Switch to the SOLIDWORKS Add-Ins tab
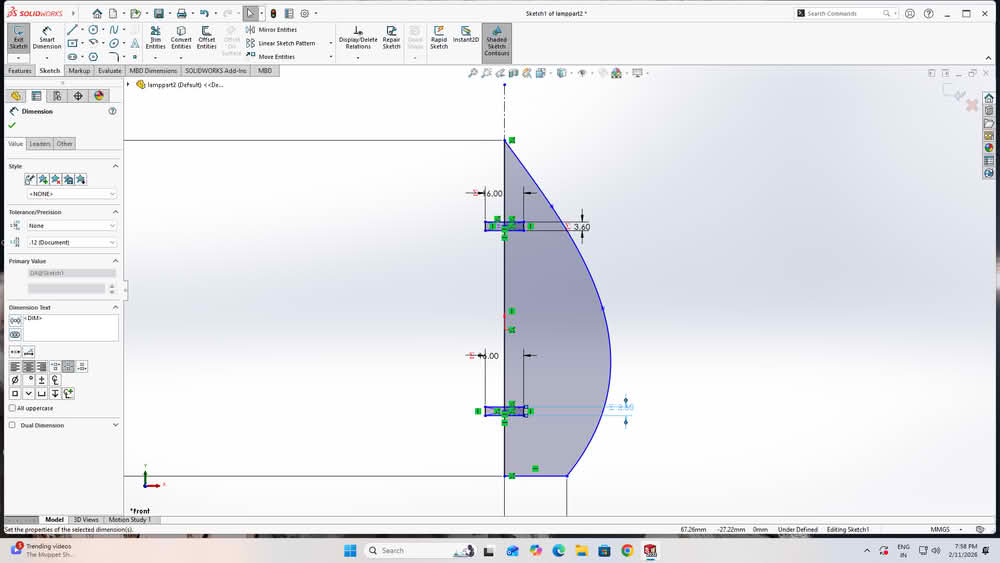The image size is (1000, 563). [x=216, y=71]
